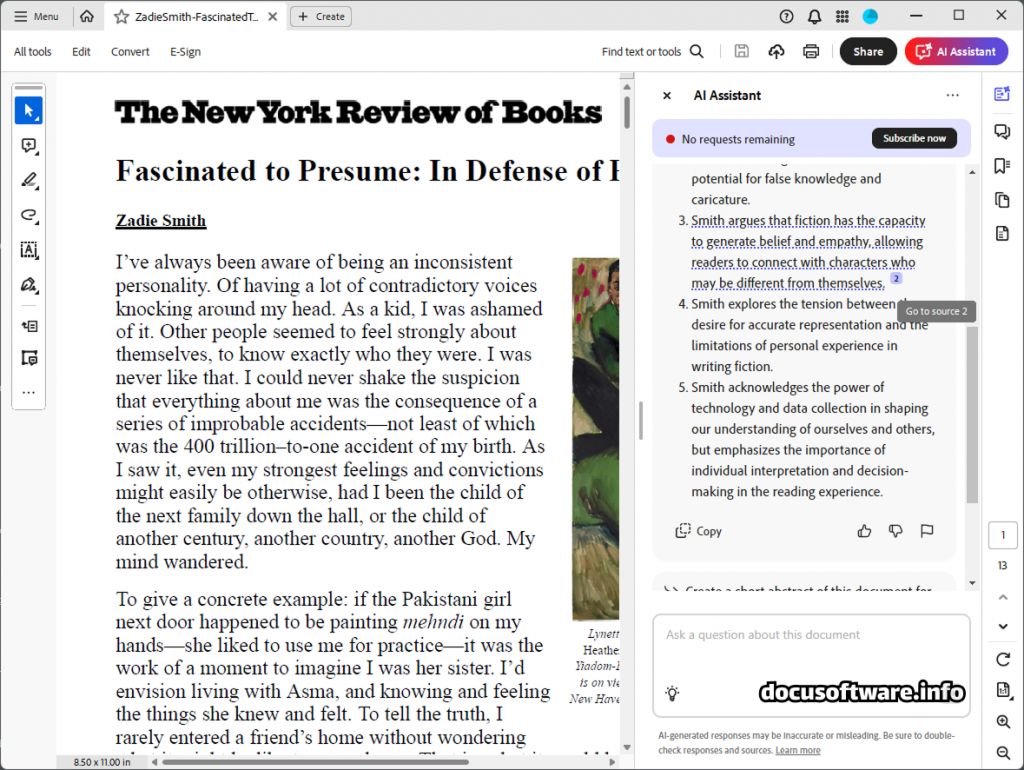1024x770 pixels.
Task: Open the upload to cloud icon
Action: [776, 52]
